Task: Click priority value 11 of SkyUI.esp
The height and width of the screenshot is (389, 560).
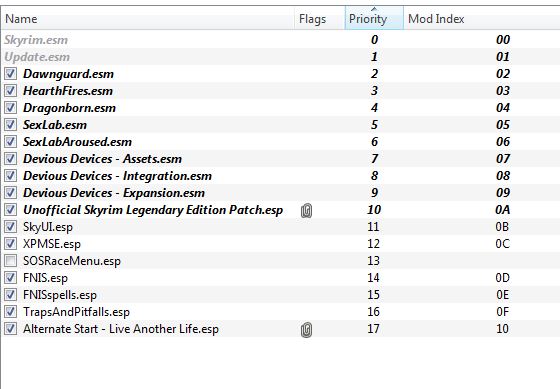Action: [x=374, y=227]
